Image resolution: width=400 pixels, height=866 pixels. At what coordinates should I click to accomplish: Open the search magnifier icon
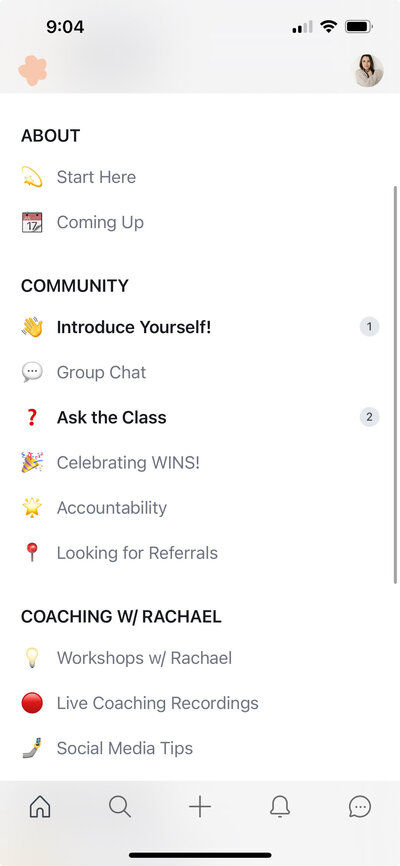pyautogui.click(x=119, y=807)
